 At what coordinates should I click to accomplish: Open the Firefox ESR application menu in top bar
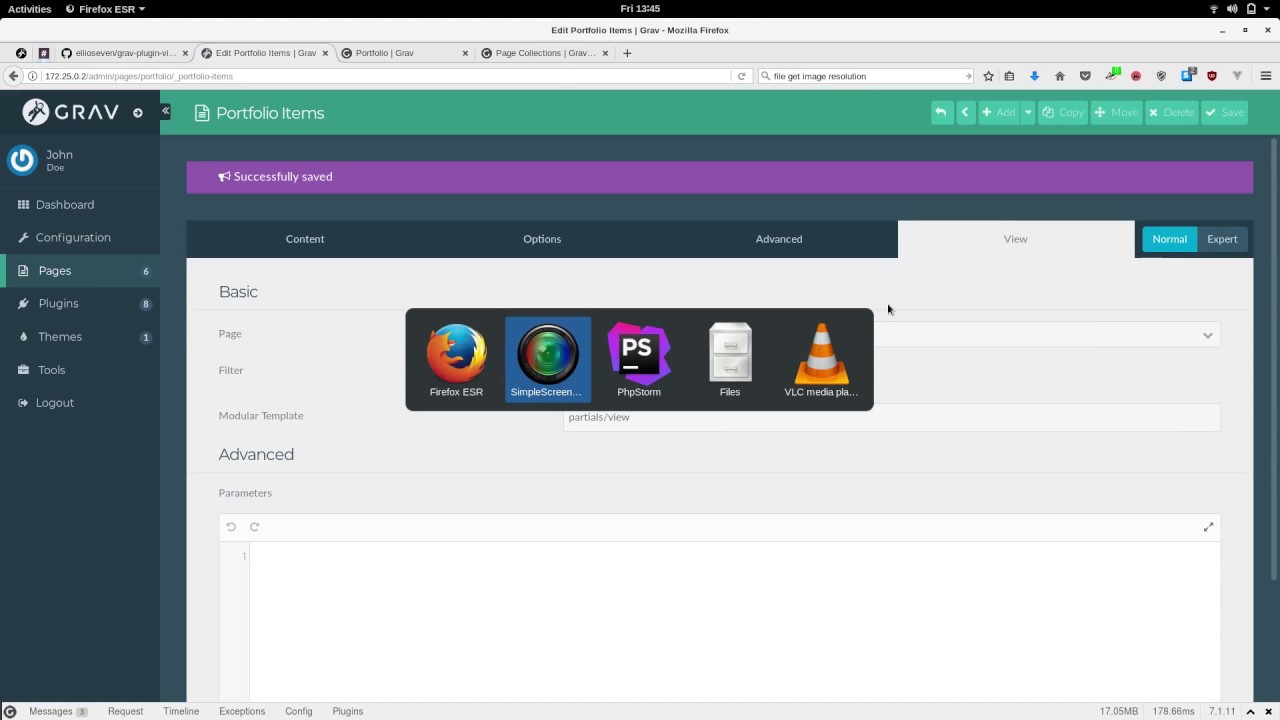coord(105,9)
